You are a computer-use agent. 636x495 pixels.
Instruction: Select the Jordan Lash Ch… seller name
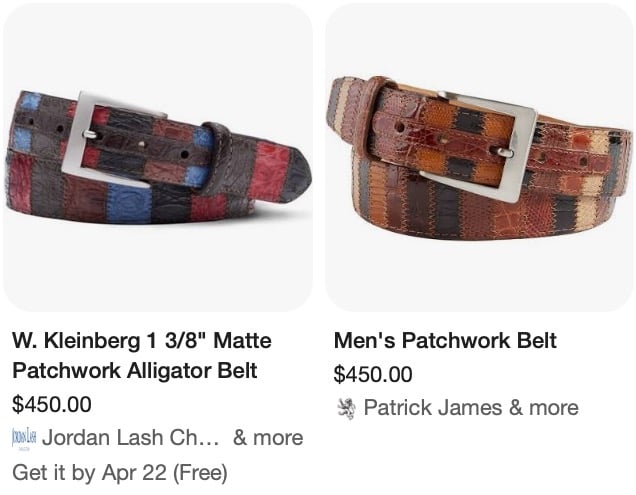(x=130, y=438)
